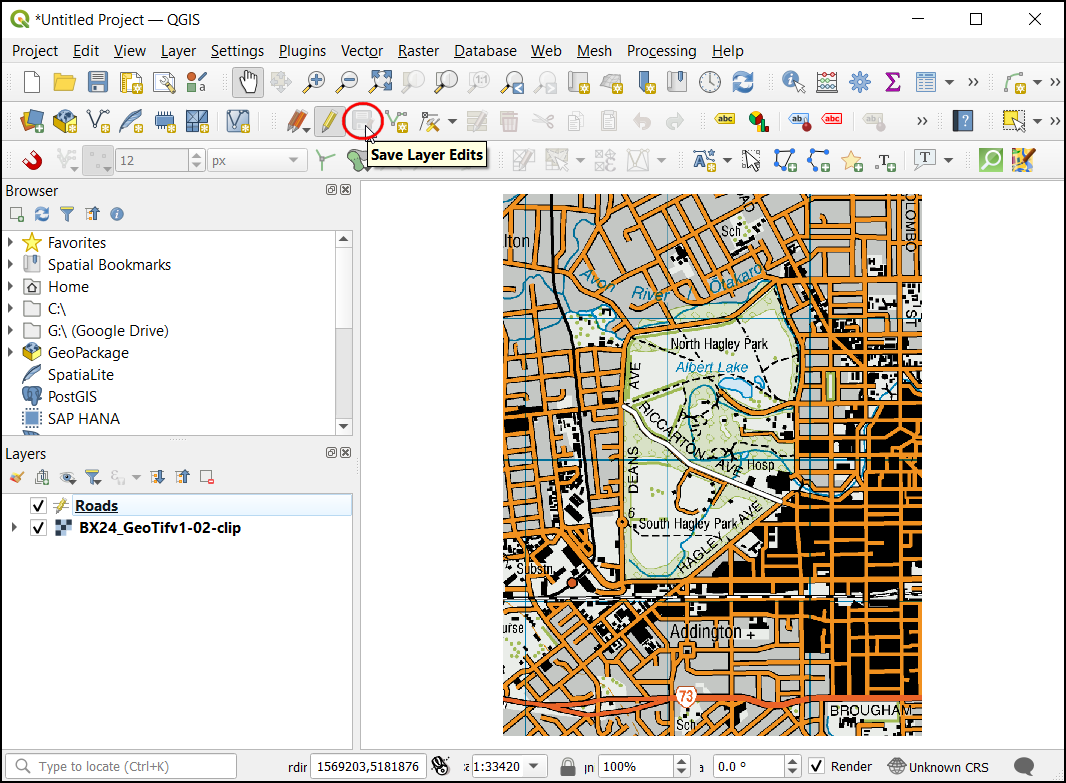Expand the Favorites item in Browser
Image resolution: width=1066 pixels, height=783 pixels.
coord(11,243)
